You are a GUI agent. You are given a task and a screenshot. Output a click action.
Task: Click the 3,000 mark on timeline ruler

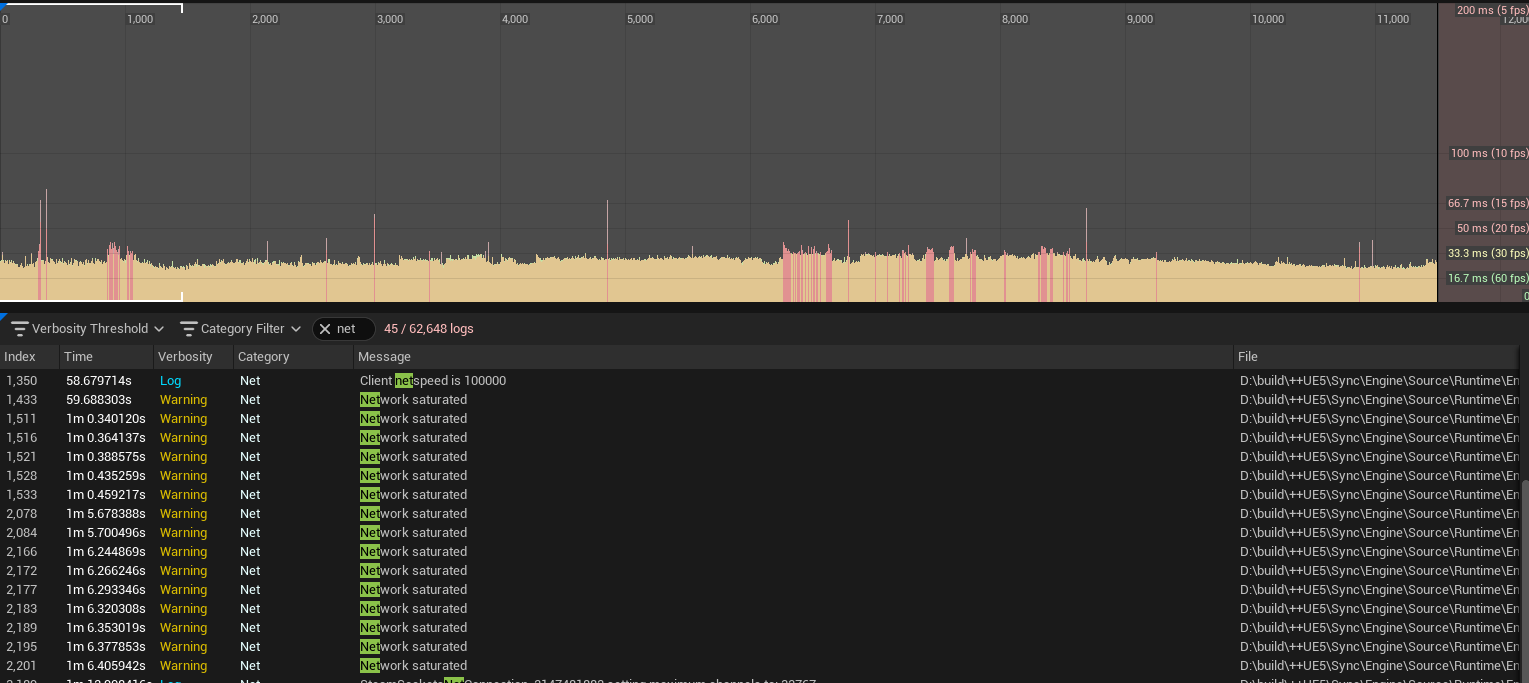click(389, 19)
